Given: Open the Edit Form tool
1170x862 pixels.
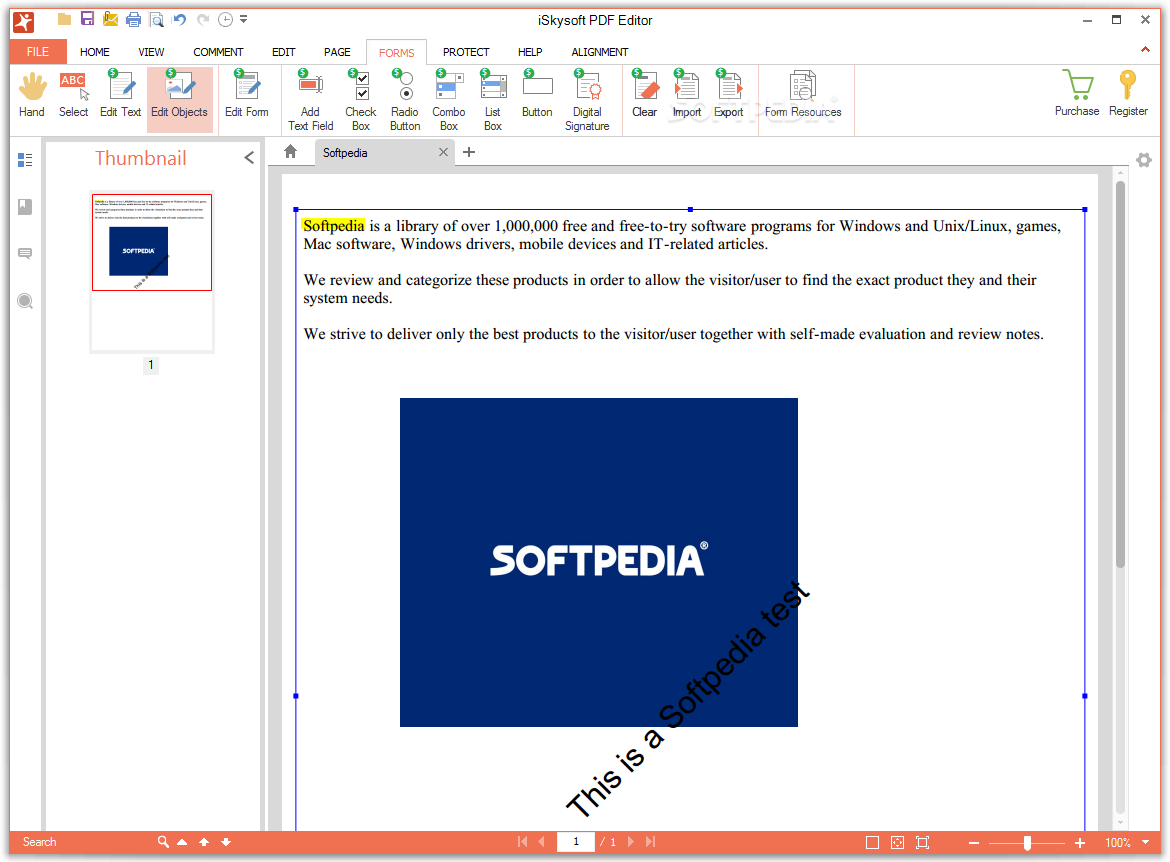Looking at the screenshot, I should point(246,96).
